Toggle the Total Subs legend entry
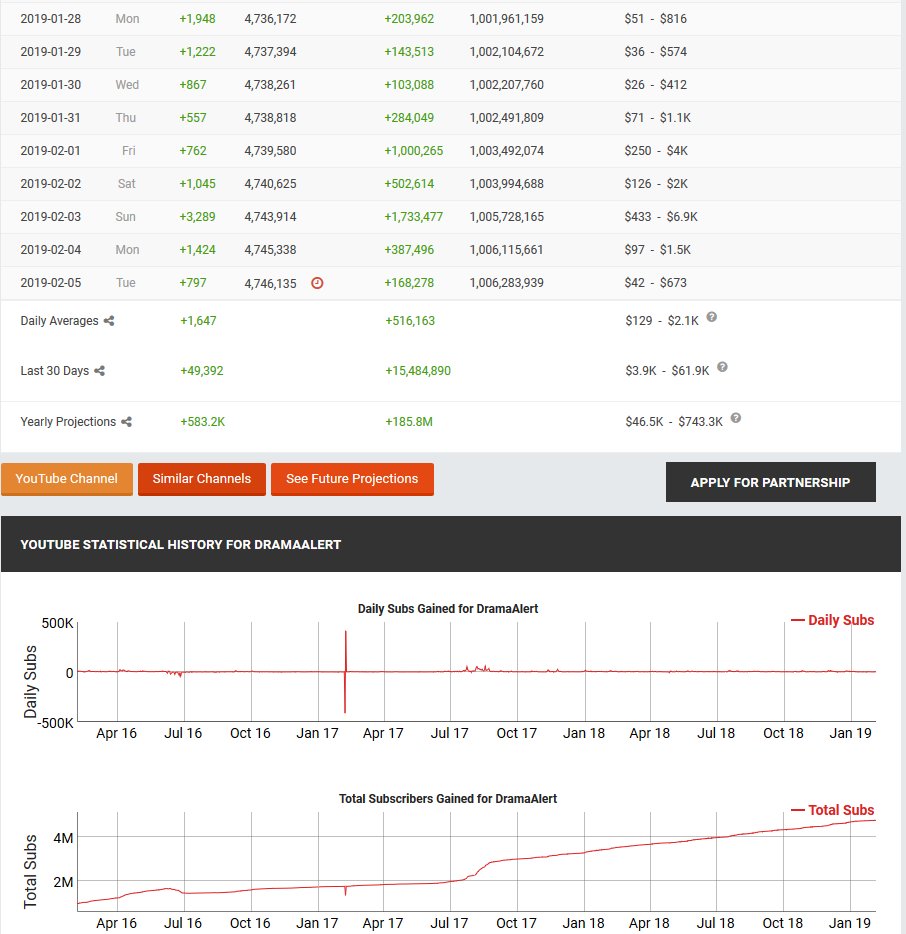The height and width of the screenshot is (934, 906). [833, 810]
